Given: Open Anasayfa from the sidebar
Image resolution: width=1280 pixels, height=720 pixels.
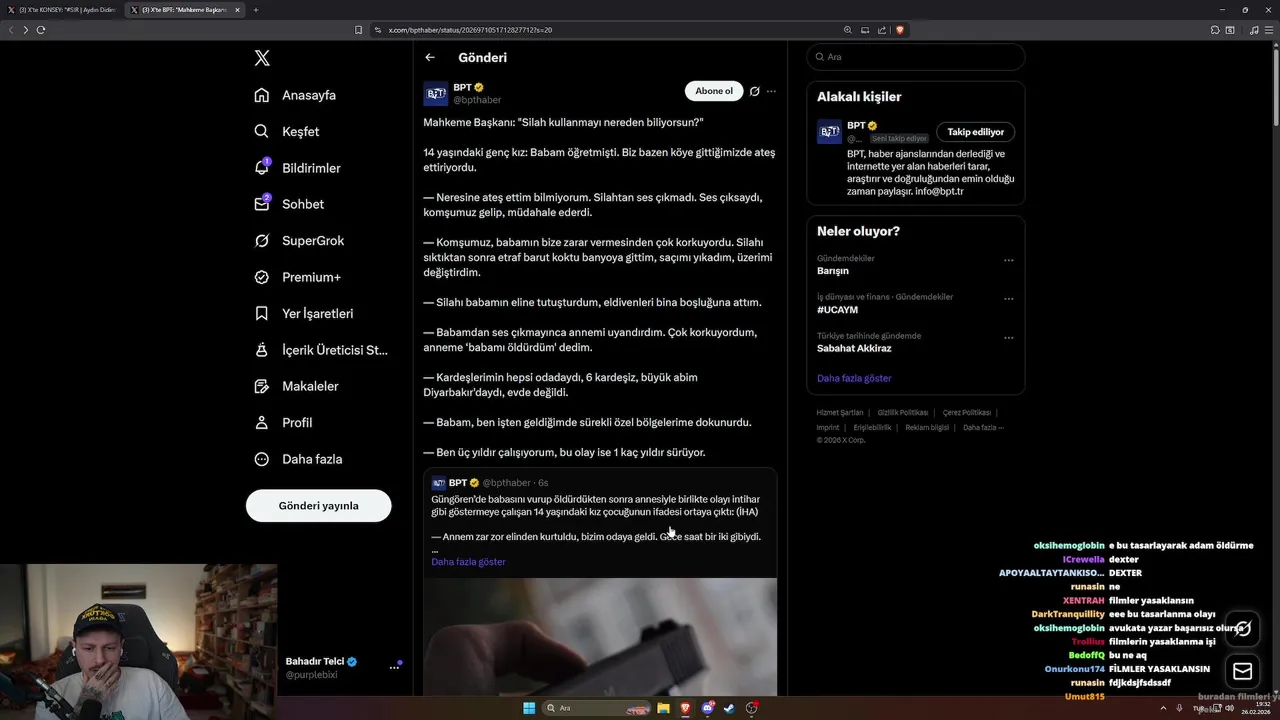Looking at the screenshot, I should pyautogui.click(x=295, y=95).
